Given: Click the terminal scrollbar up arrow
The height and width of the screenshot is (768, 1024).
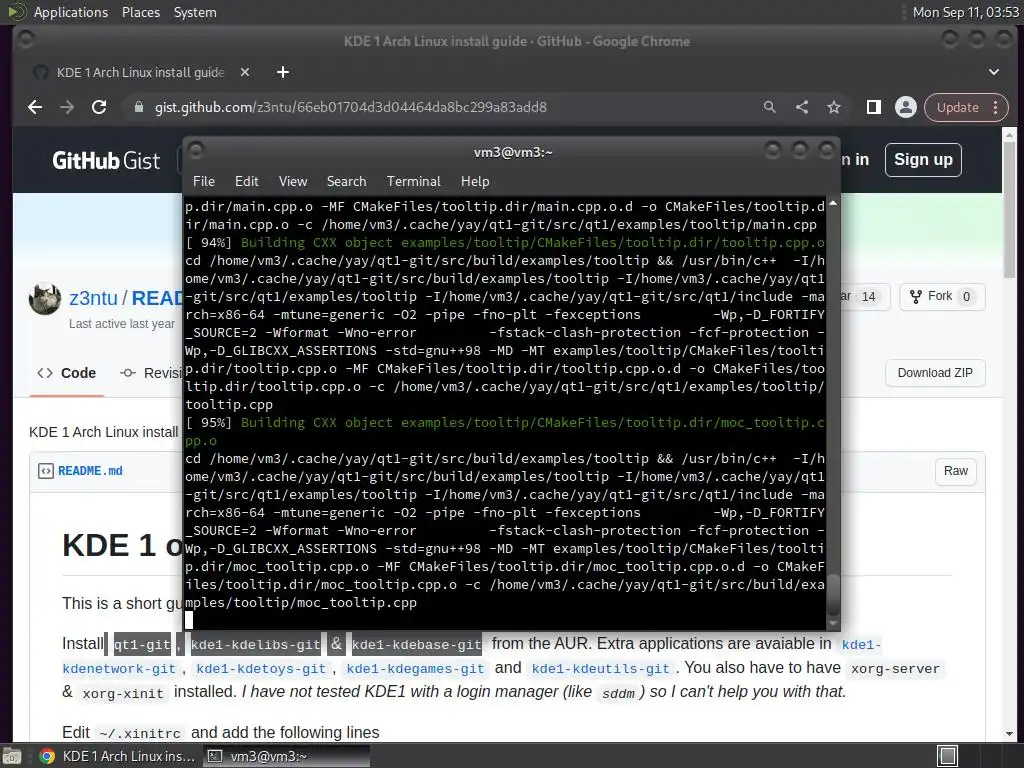Looking at the screenshot, I should point(833,204).
